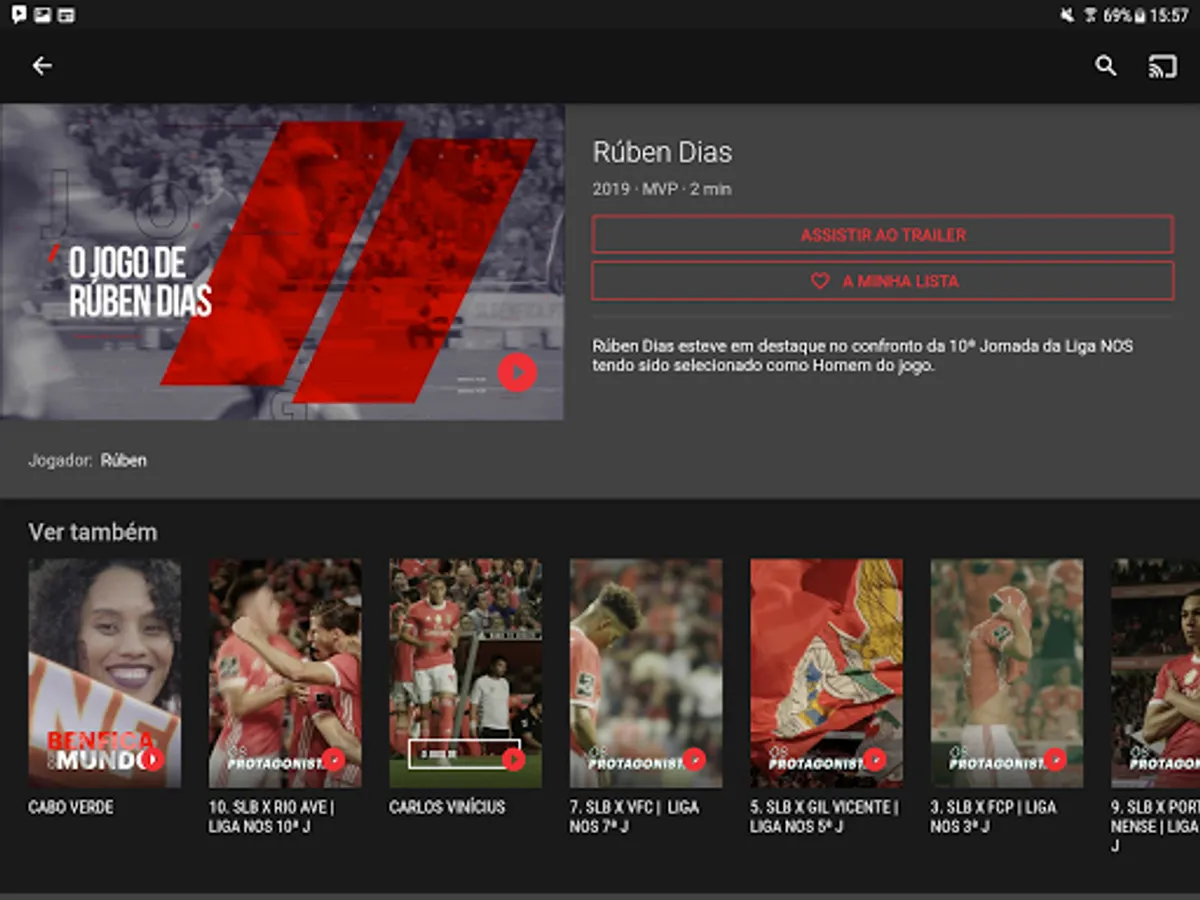Viewport: 1200px width, 900px height.
Task: Click the CABO VERDE title text
Action: coord(71,807)
